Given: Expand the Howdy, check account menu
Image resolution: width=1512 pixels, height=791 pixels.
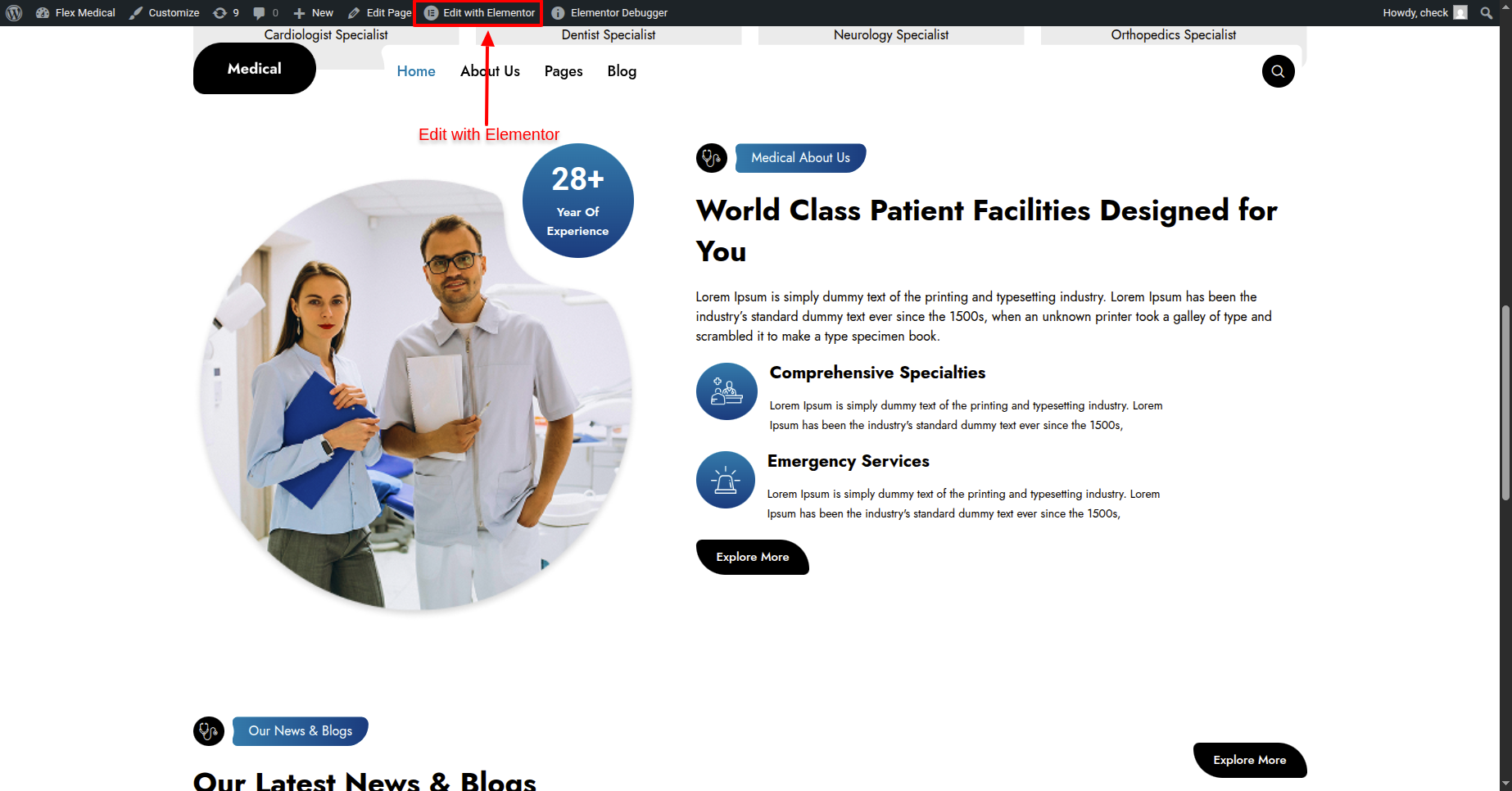Looking at the screenshot, I should (1424, 13).
